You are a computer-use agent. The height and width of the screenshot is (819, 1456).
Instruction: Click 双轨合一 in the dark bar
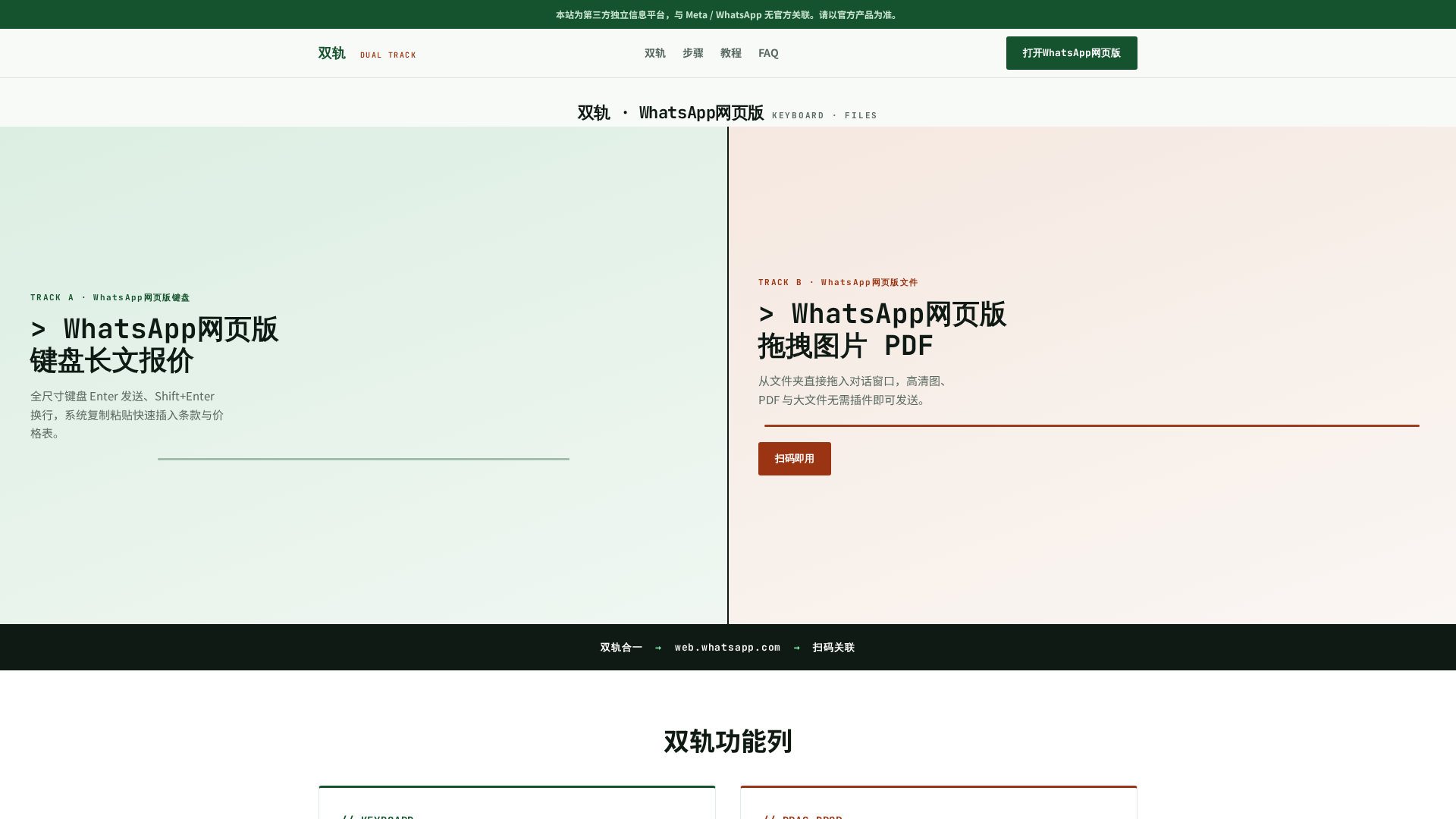tap(621, 648)
